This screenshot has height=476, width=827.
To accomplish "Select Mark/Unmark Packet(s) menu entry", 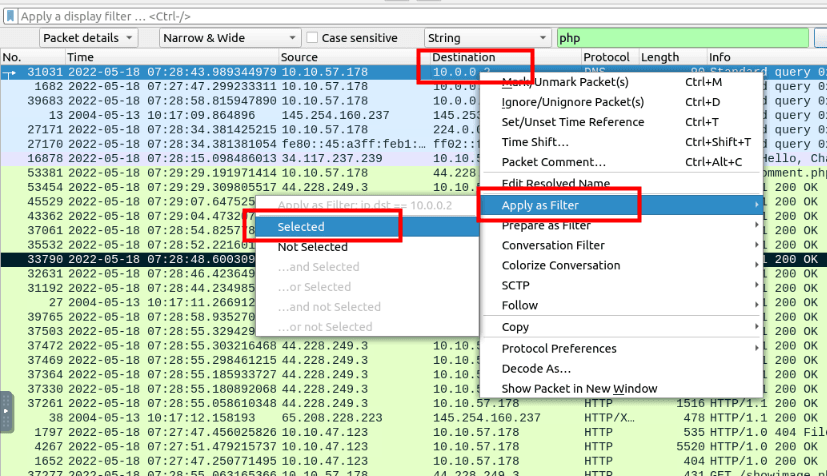I will coord(564,82).
